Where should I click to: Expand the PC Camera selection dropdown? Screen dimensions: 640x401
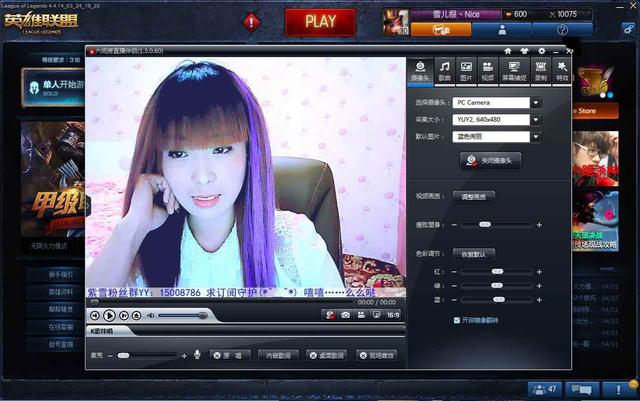tap(536, 102)
